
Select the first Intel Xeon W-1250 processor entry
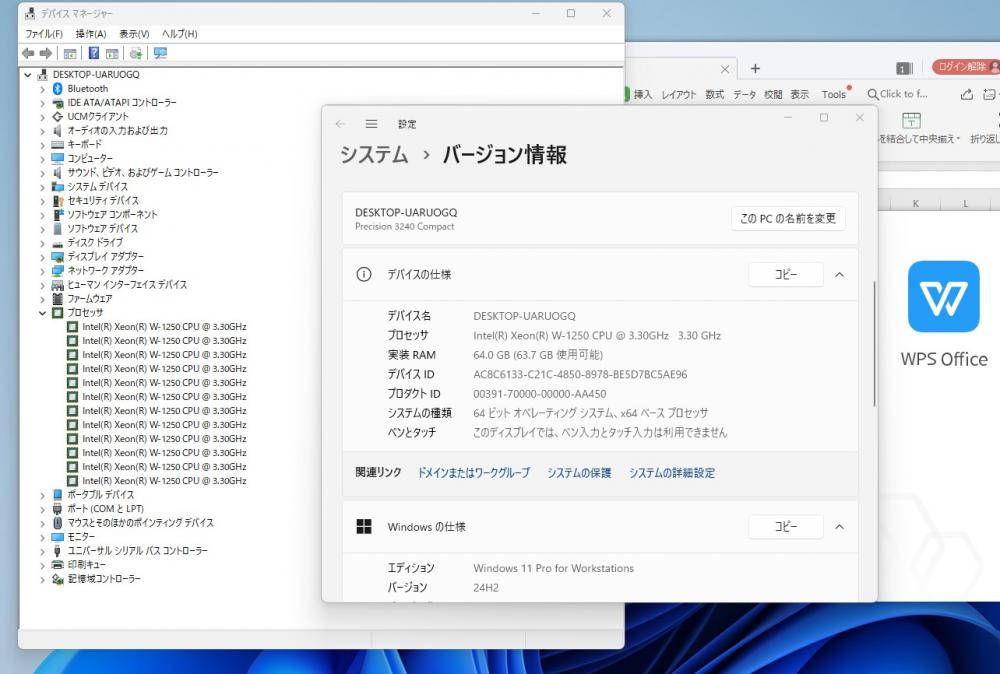164,326
